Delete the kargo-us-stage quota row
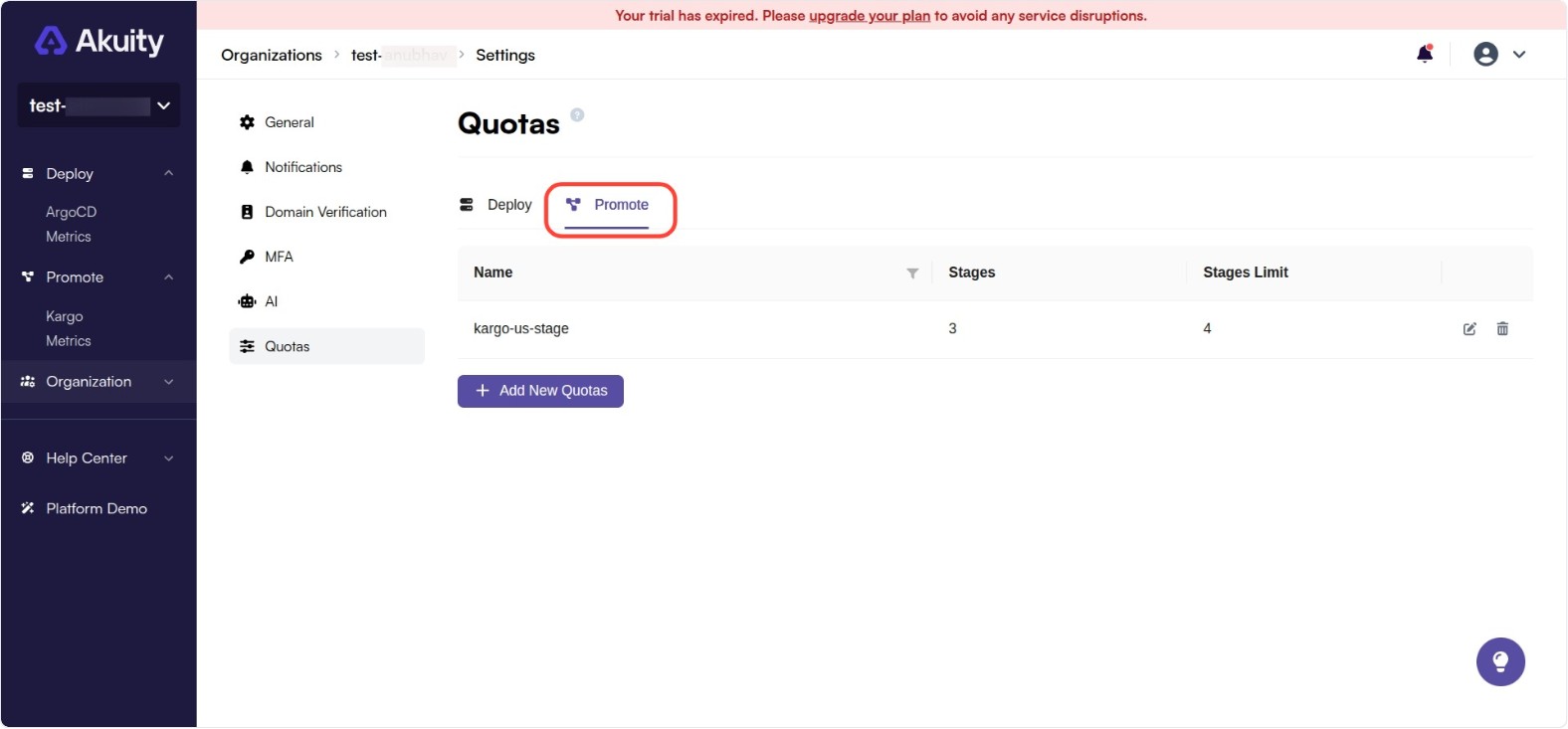This screenshot has height=729, width=1568. [x=1502, y=329]
